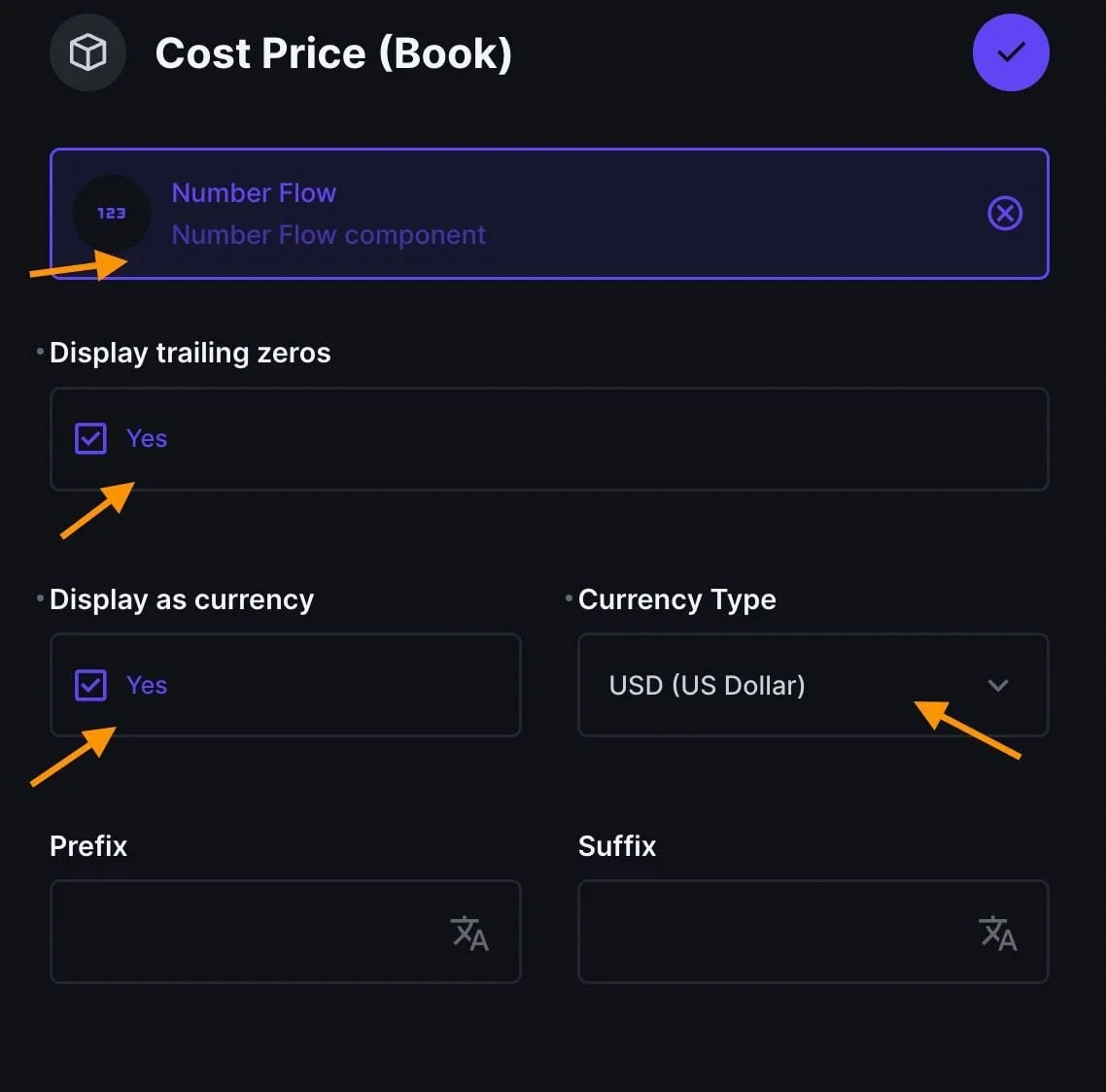Viewport: 1106px width, 1092px height.
Task: Remove Number Flow using the circled X icon
Action: pos(1005,213)
